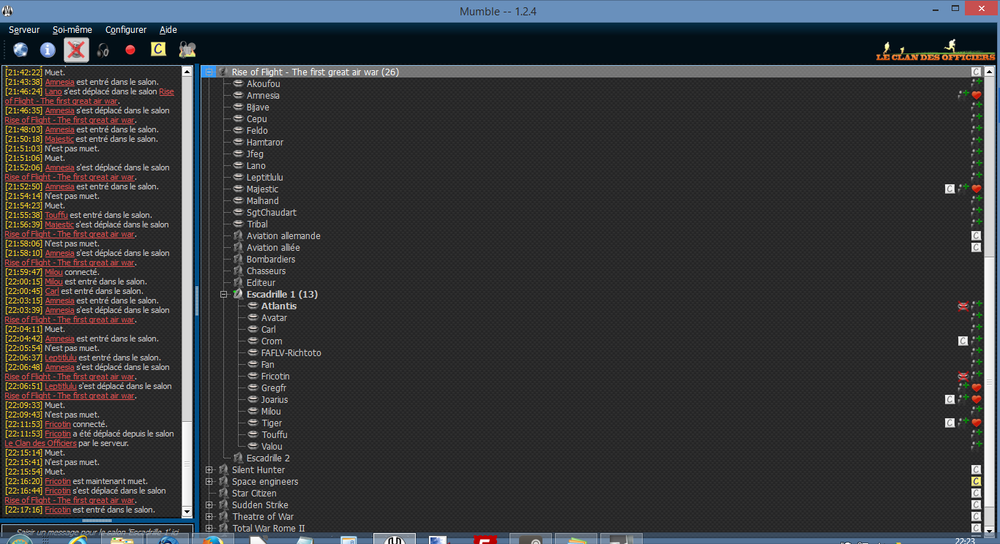Click the green authenticated icon on Akoufou's row

coord(976,84)
